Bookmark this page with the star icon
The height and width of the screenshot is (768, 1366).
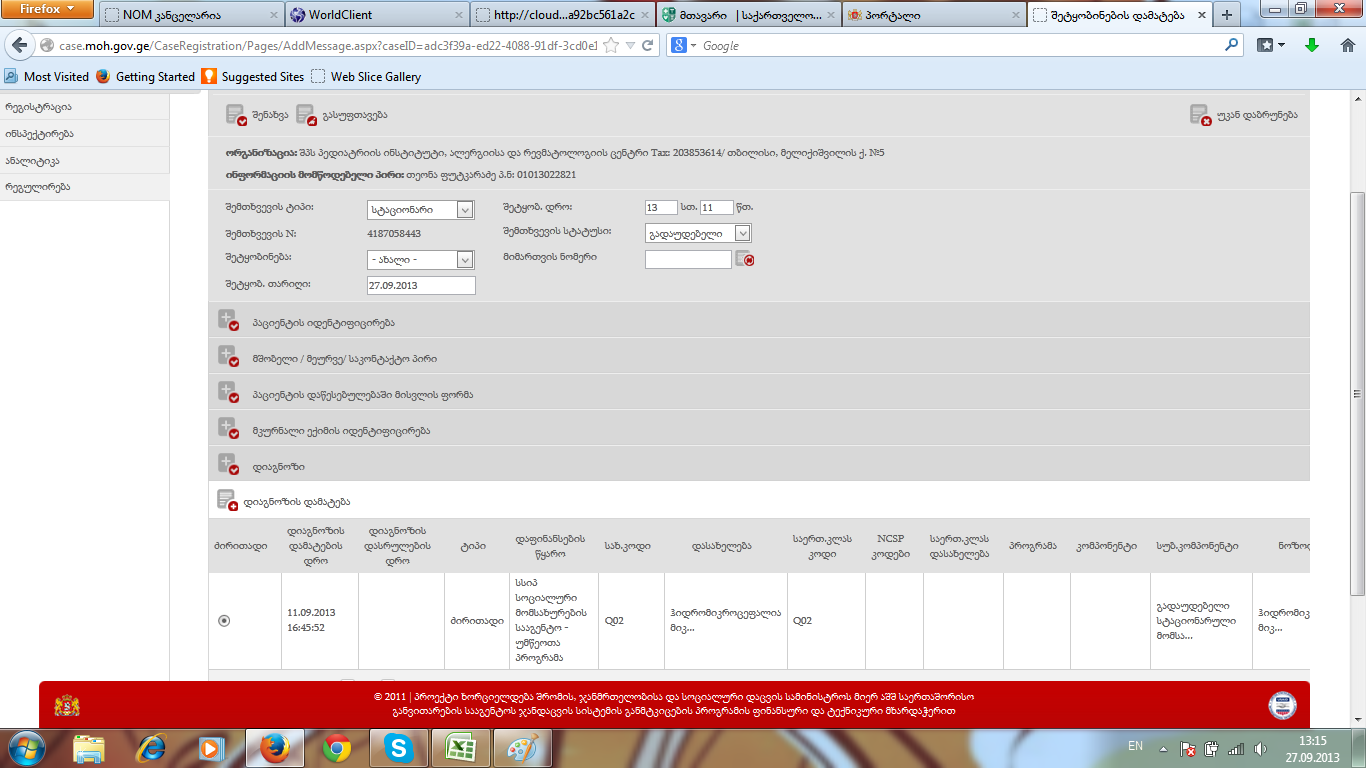click(611, 46)
